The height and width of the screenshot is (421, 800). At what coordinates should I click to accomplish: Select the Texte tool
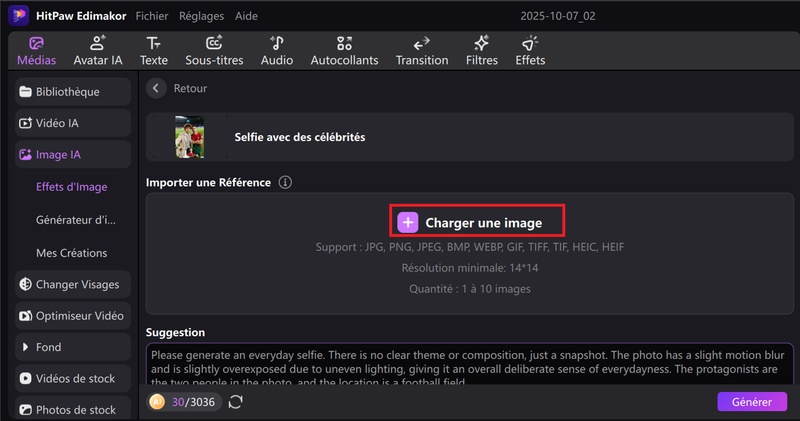(153, 51)
